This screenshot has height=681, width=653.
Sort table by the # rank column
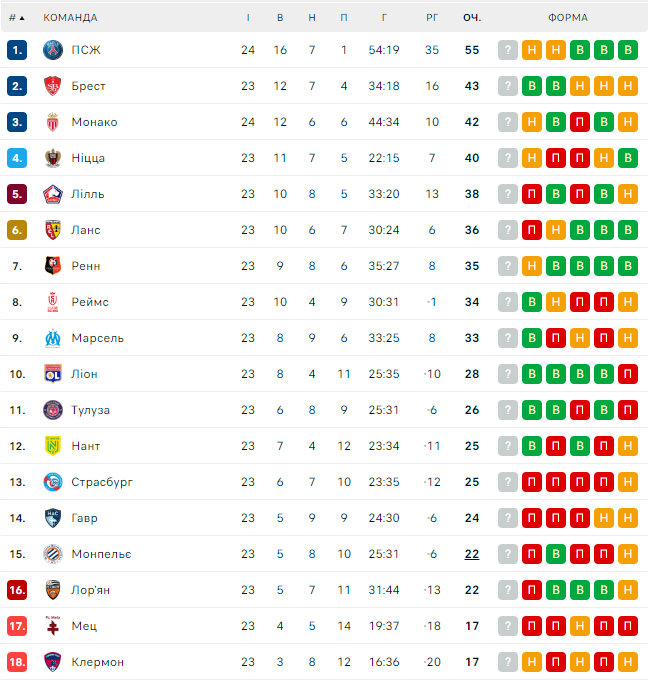[x=16, y=17]
